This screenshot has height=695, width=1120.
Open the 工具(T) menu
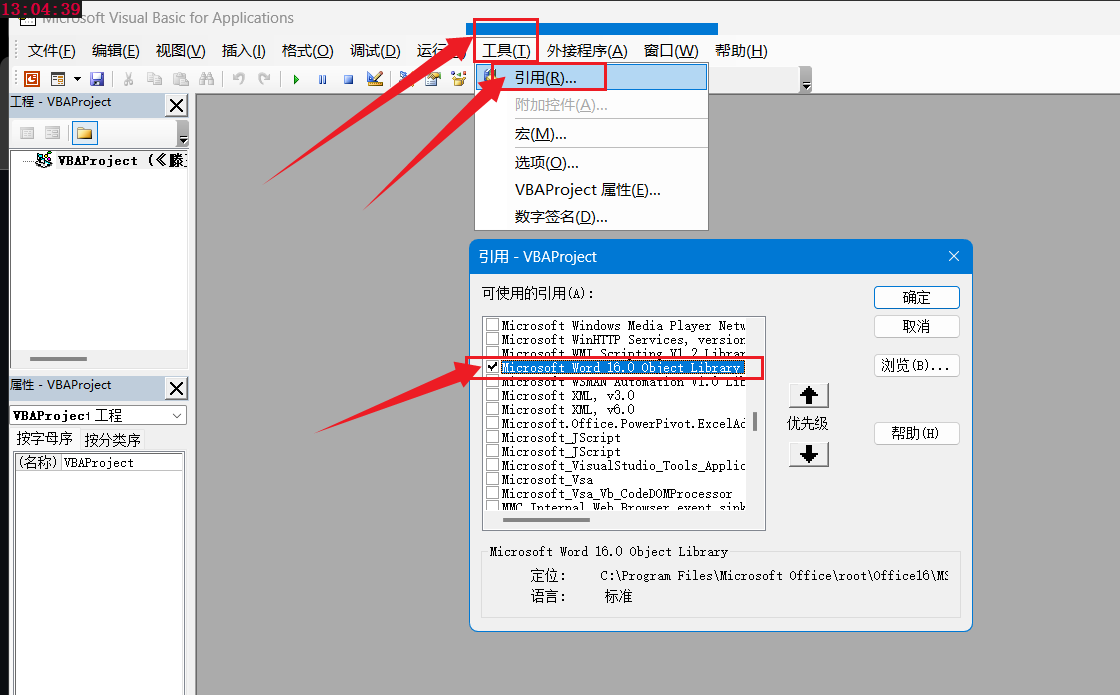click(x=506, y=51)
